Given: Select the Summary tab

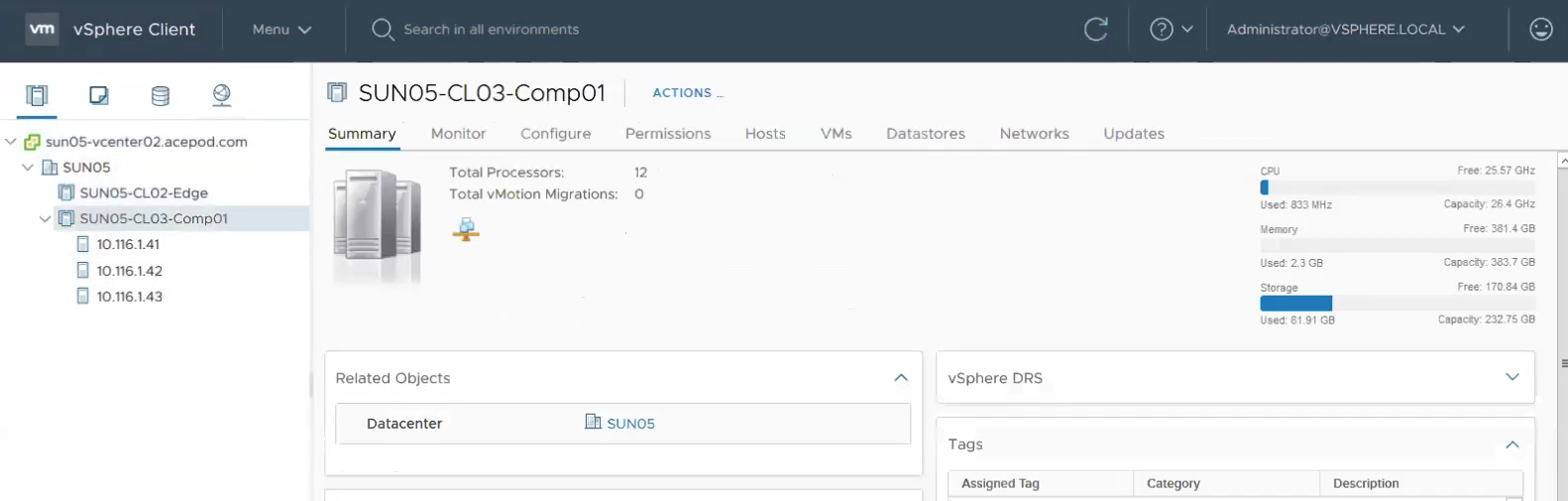Looking at the screenshot, I should pos(362,134).
